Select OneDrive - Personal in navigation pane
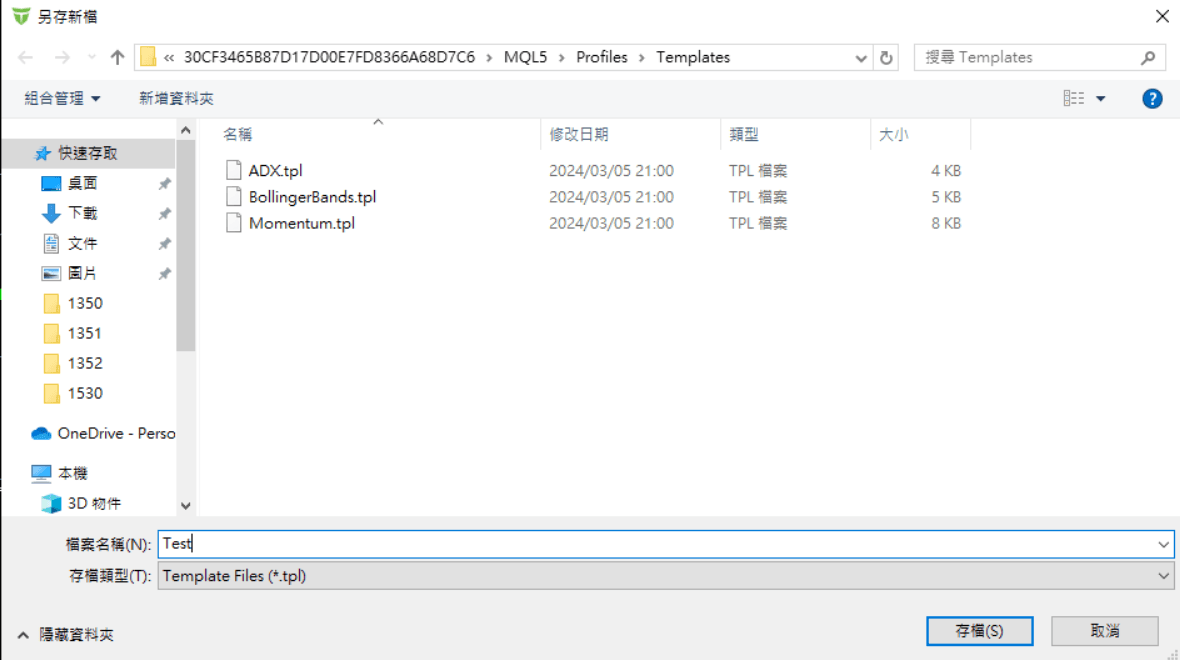The height and width of the screenshot is (660, 1180). coord(116,433)
